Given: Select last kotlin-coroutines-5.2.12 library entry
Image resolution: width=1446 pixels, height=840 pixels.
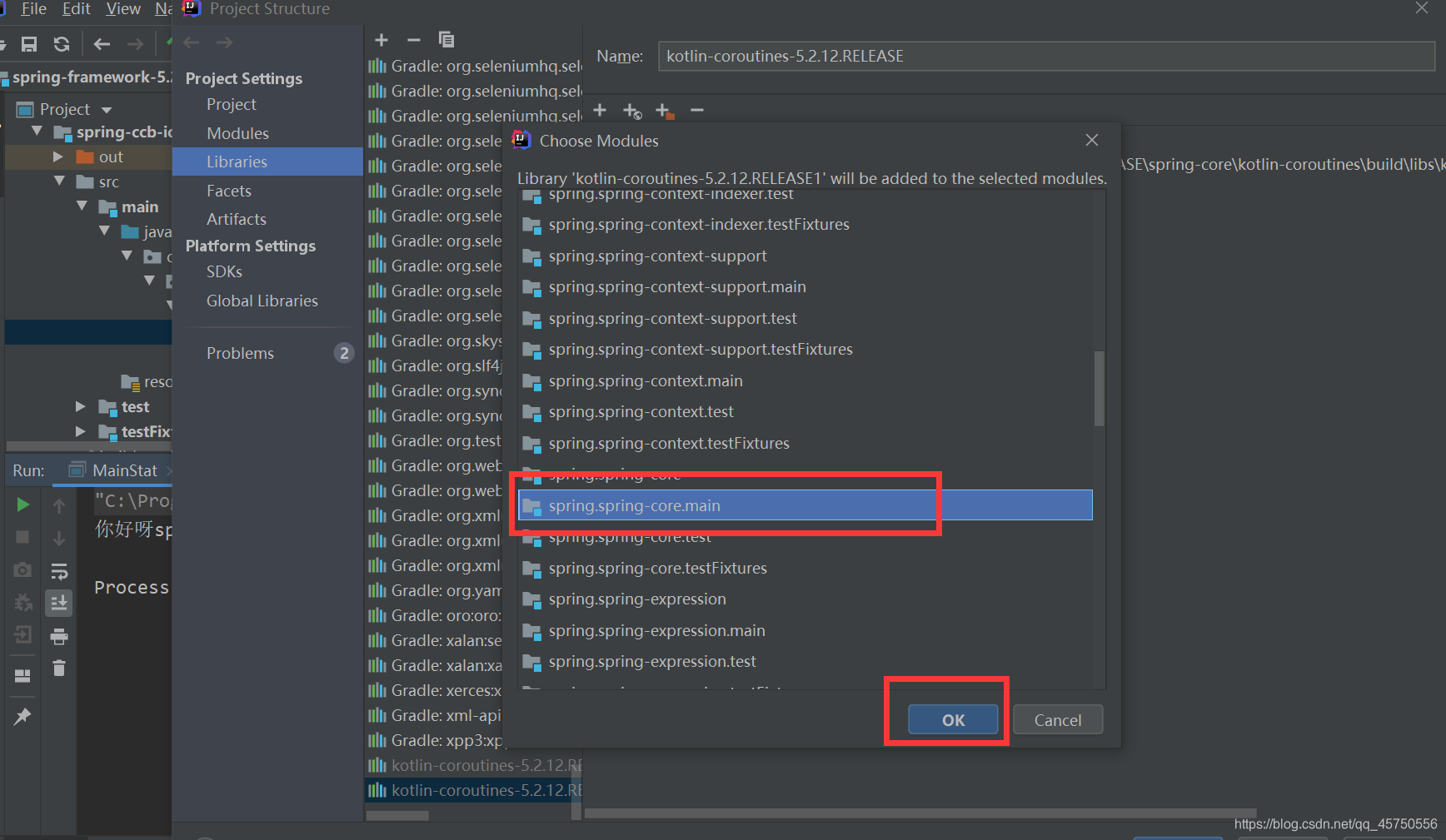Looking at the screenshot, I should pos(474,790).
